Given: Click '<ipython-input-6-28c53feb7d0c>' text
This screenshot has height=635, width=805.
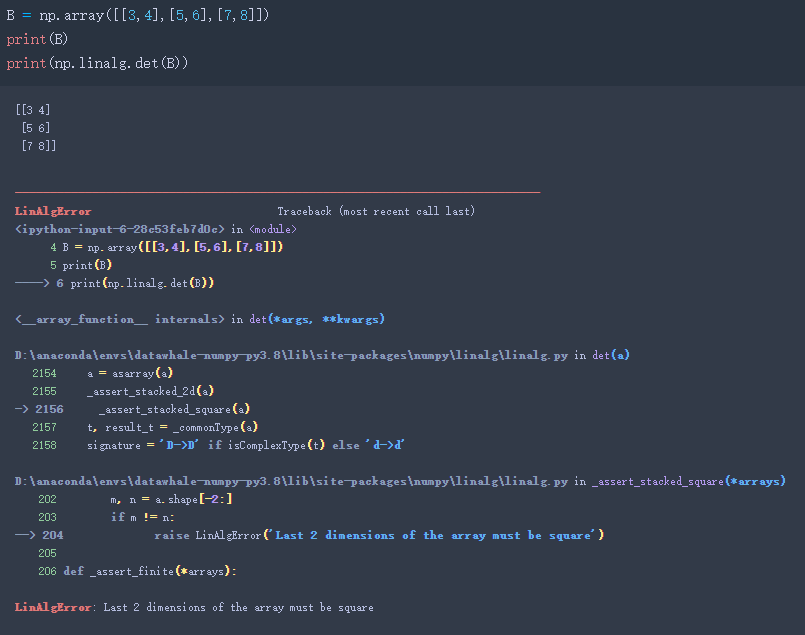Looking at the screenshot, I should coord(120,229).
